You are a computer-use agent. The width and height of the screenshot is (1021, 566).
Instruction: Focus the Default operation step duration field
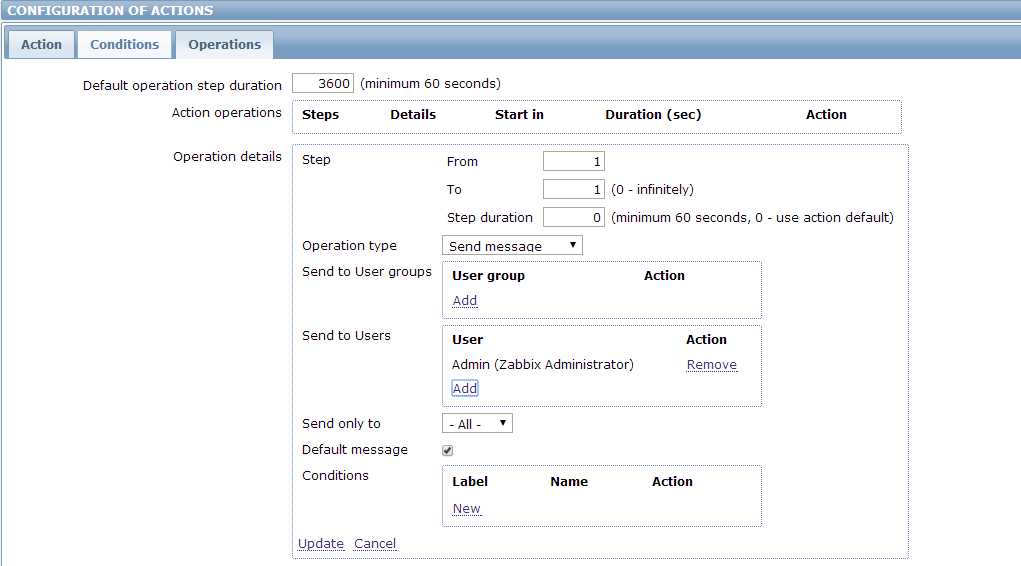pyautogui.click(x=323, y=83)
